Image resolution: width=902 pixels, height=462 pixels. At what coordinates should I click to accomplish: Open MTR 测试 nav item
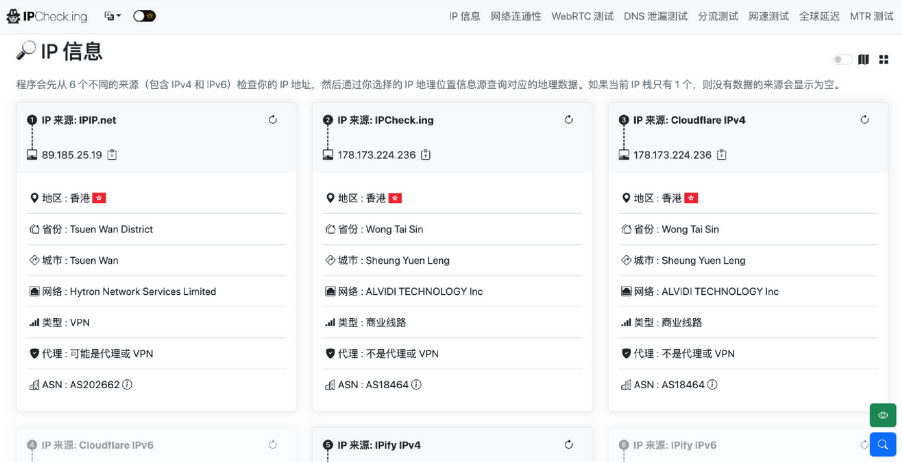(x=872, y=16)
